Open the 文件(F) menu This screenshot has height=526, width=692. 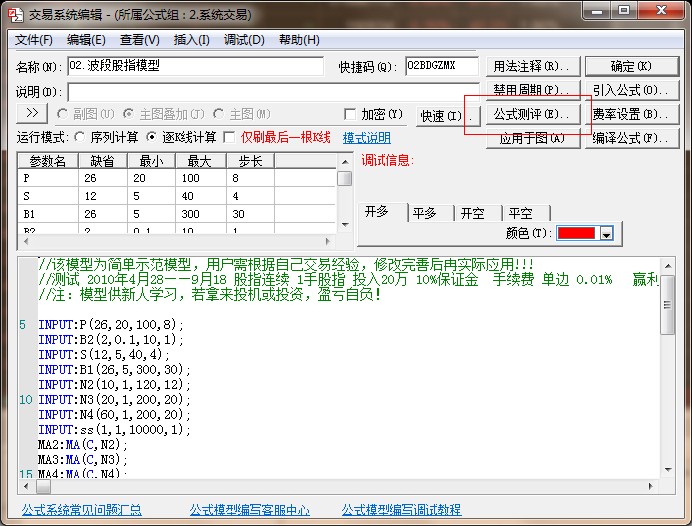click(x=34, y=40)
